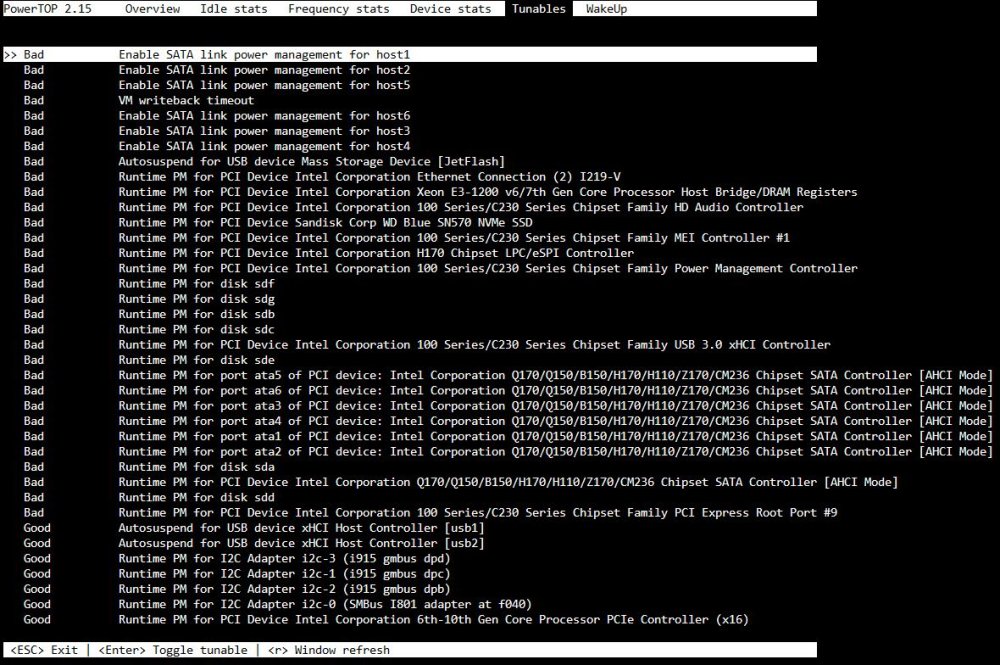The image size is (1000, 665).
Task: Select SATA link power management for host1
Action: (409, 55)
